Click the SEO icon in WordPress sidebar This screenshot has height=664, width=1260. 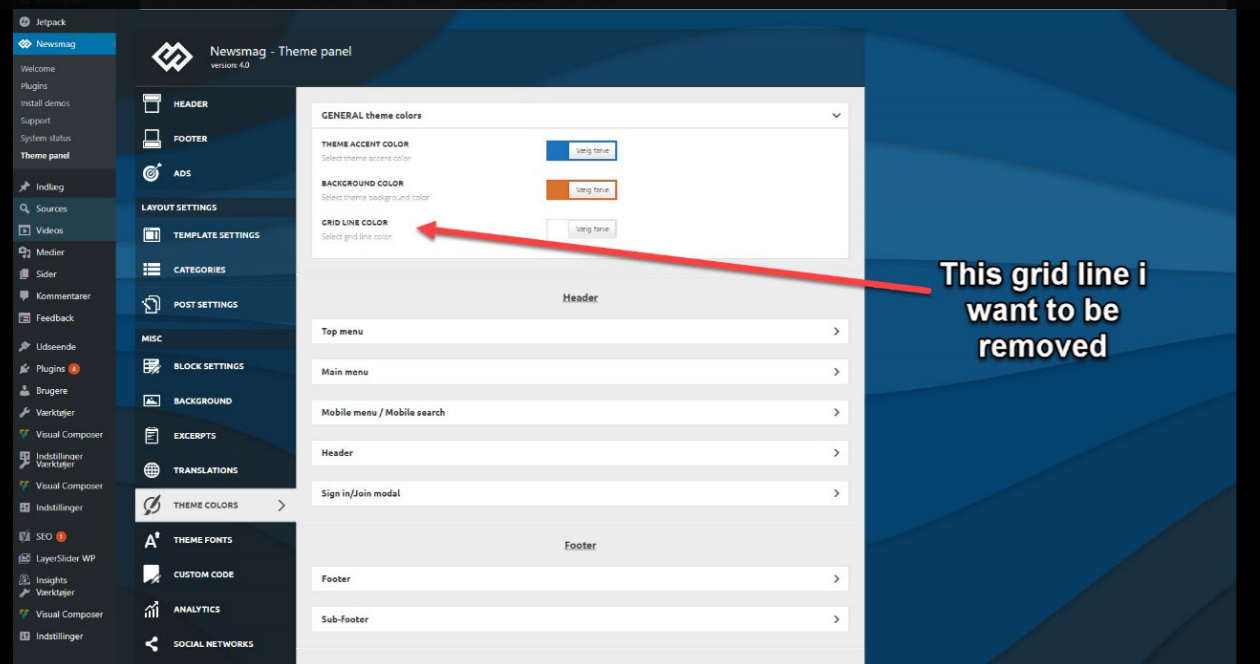[x=24, y=537]
